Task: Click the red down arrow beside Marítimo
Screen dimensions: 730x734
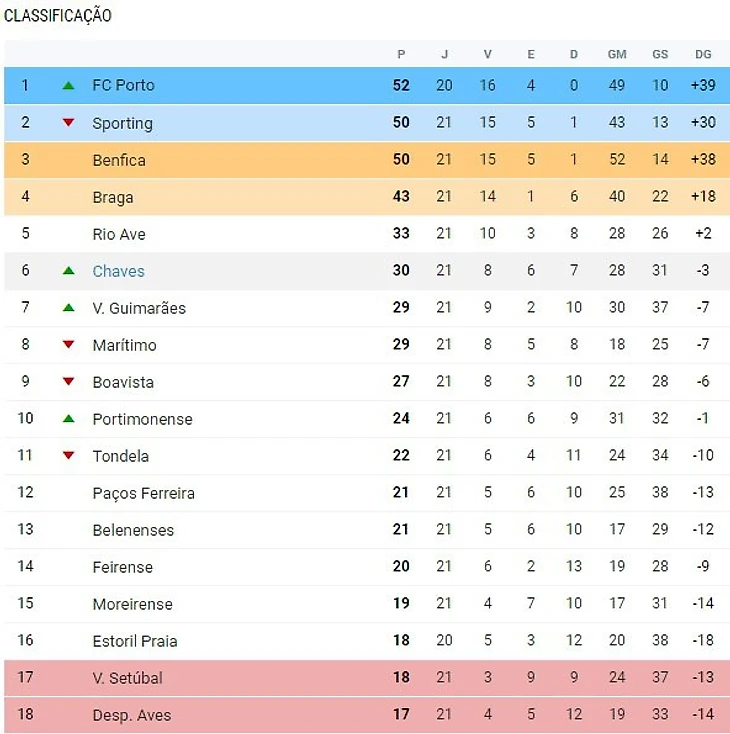Action: 68,345
